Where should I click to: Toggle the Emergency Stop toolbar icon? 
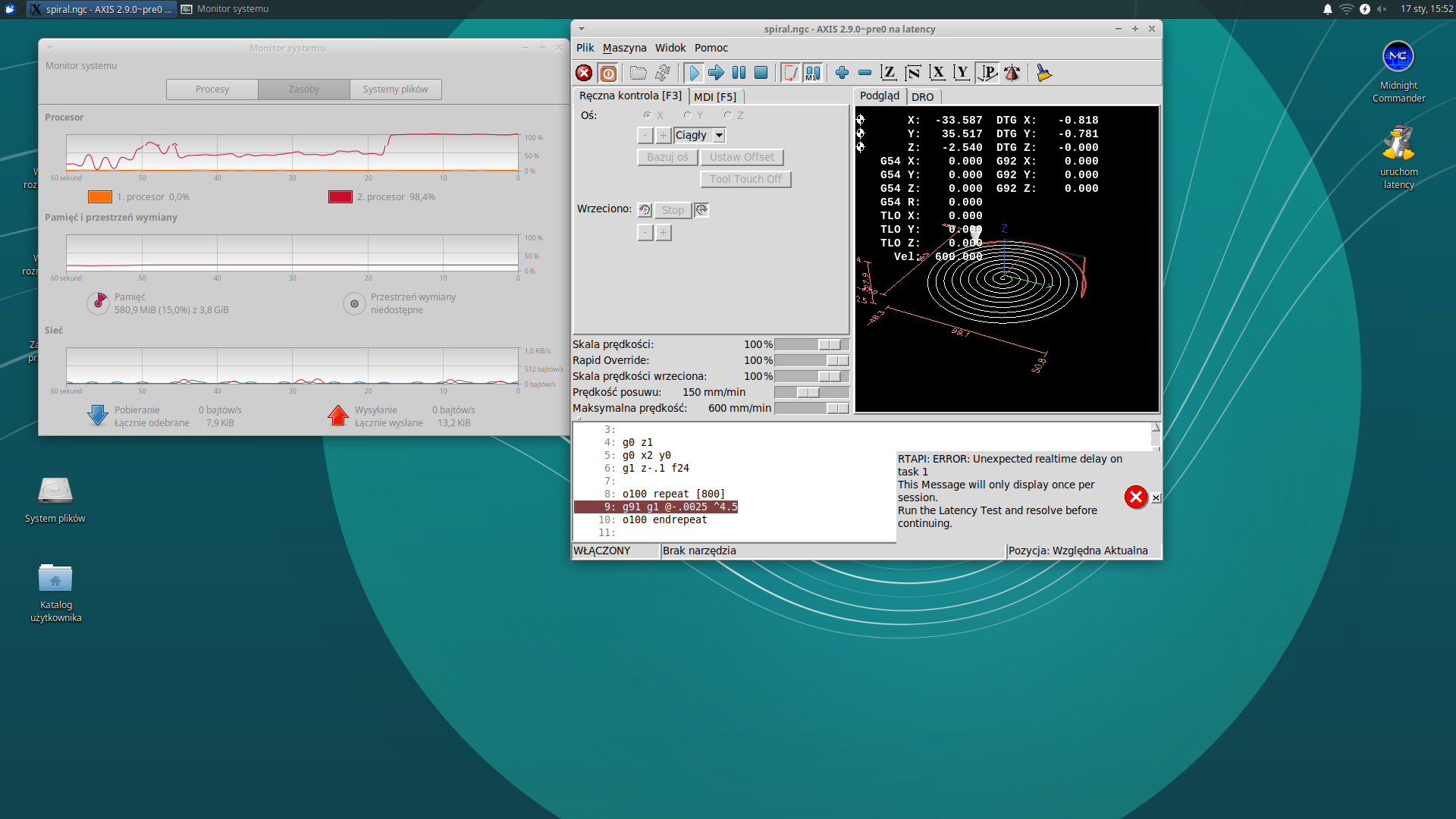click(x=584, y=73)
